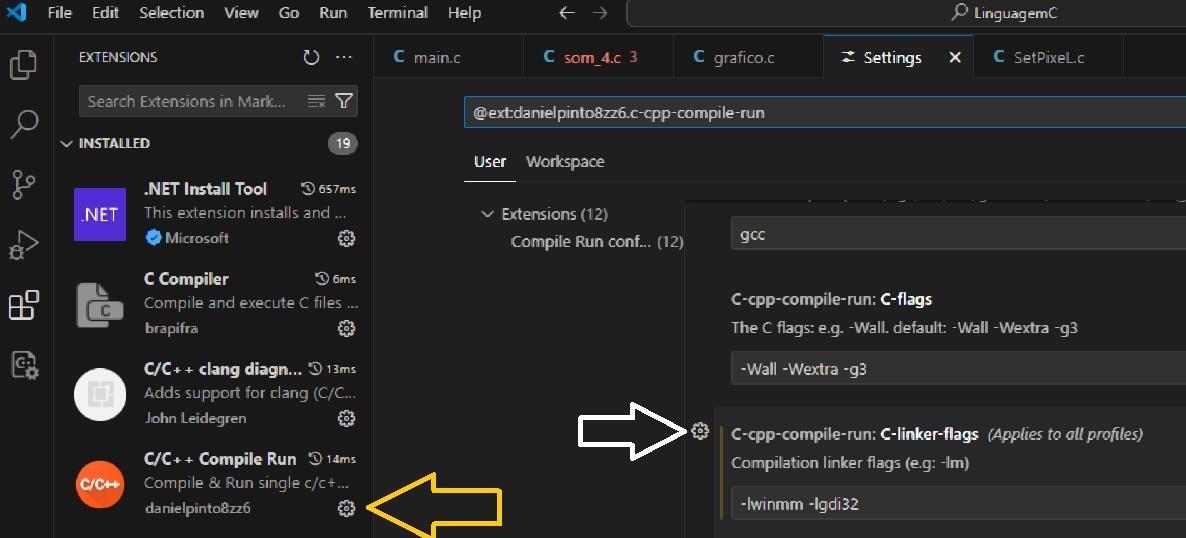Screen dimensions: 1186x538
Task: Collapse Extensions (12) settings tree node
Action: 487,214
